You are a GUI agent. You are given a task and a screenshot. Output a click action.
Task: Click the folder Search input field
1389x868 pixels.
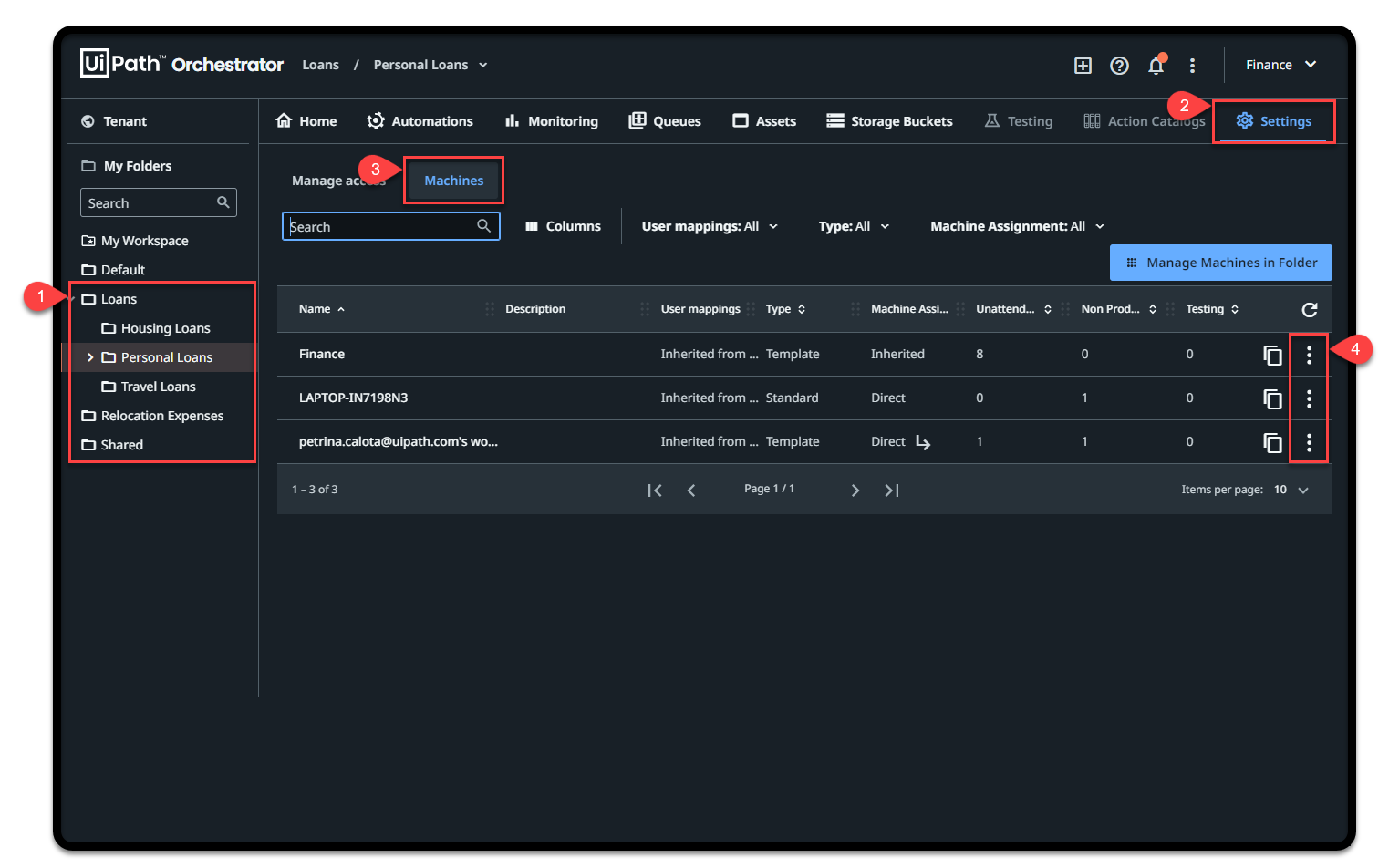(159, 202)
